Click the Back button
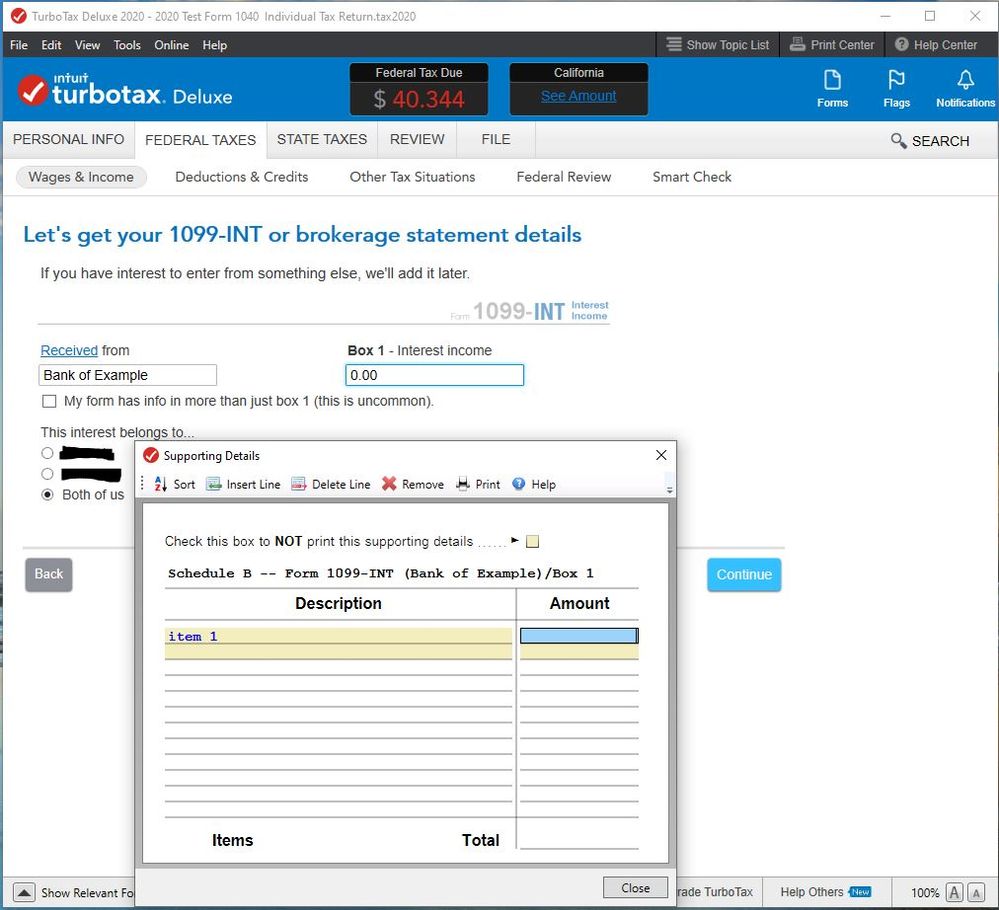This screenshot has height=910, width=999. (49, 574)
